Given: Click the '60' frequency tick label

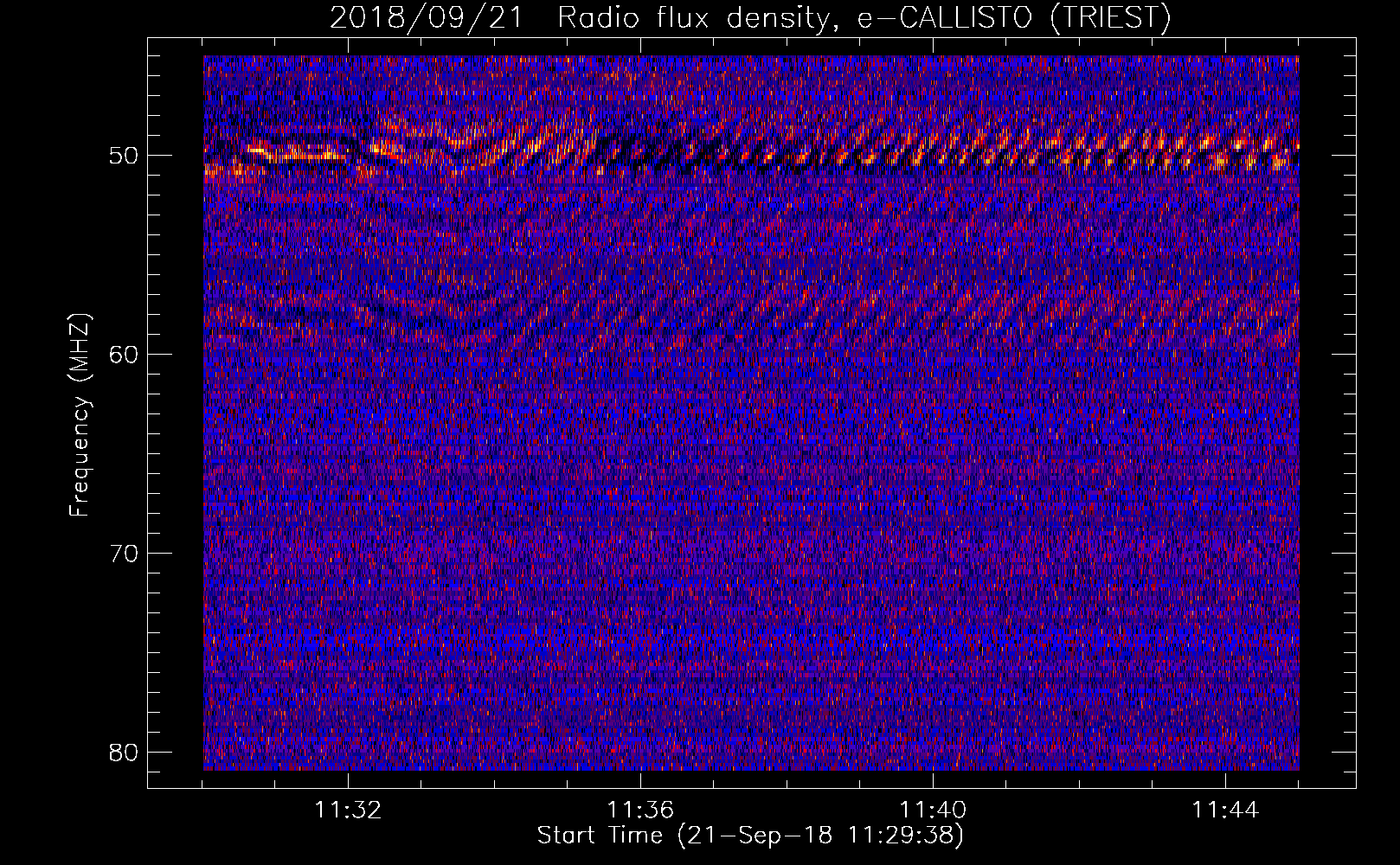Looking at the screenshot, I should 124,355.
